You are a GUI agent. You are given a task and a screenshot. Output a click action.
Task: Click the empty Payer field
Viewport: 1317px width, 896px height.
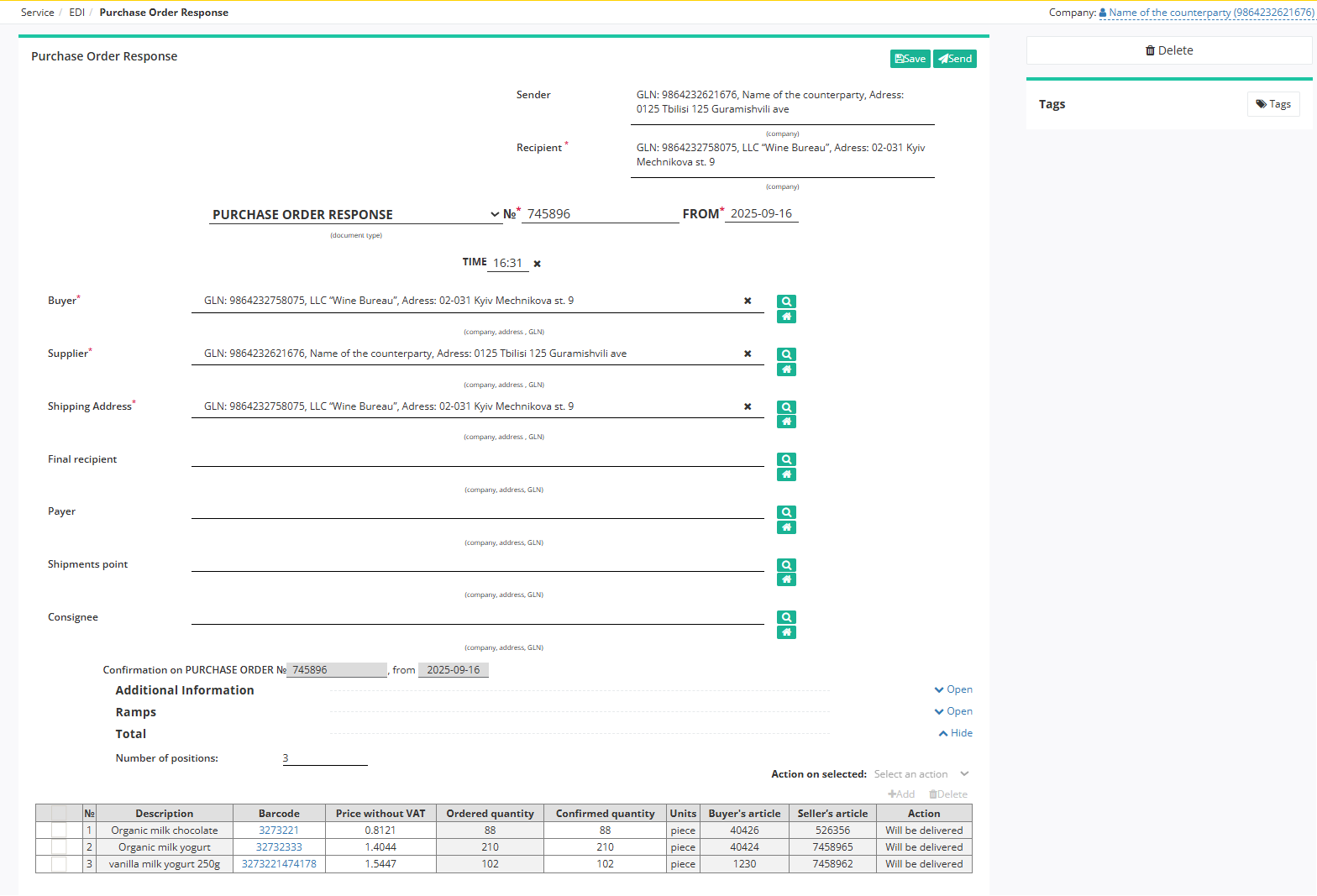[477, 511]
